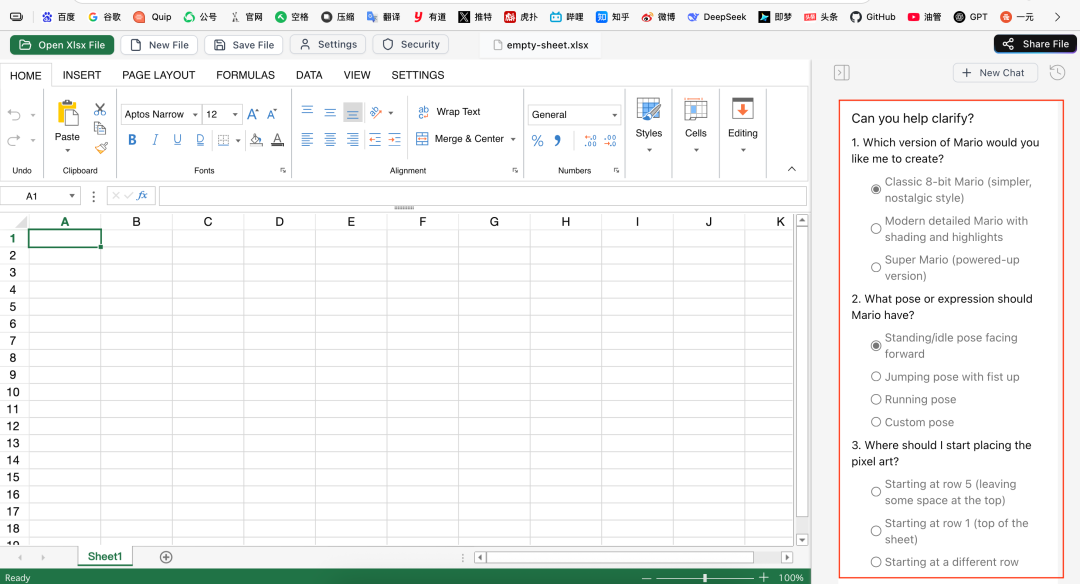Expand the Merge & Center dropdown arrow

513,140
